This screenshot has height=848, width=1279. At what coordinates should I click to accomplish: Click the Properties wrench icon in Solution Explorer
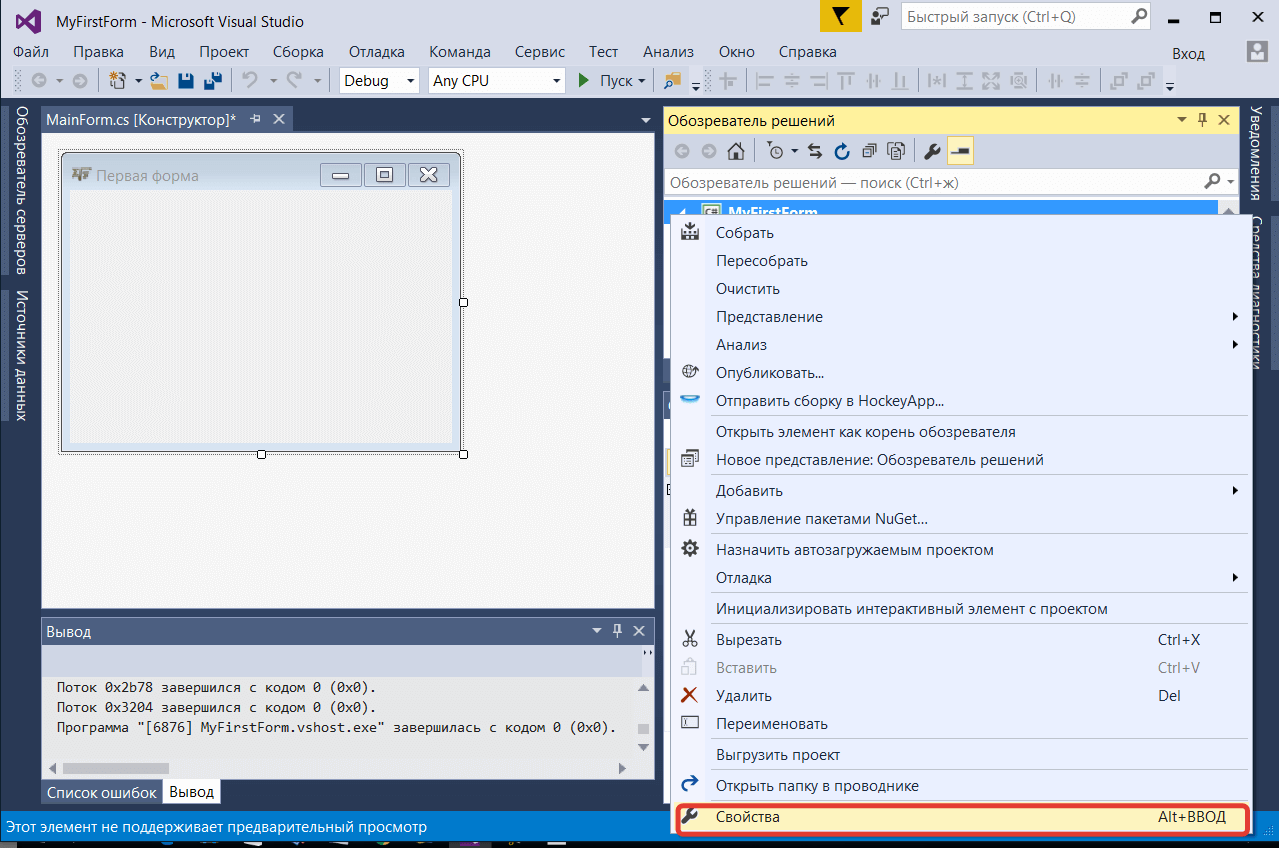tap(932, 151)
